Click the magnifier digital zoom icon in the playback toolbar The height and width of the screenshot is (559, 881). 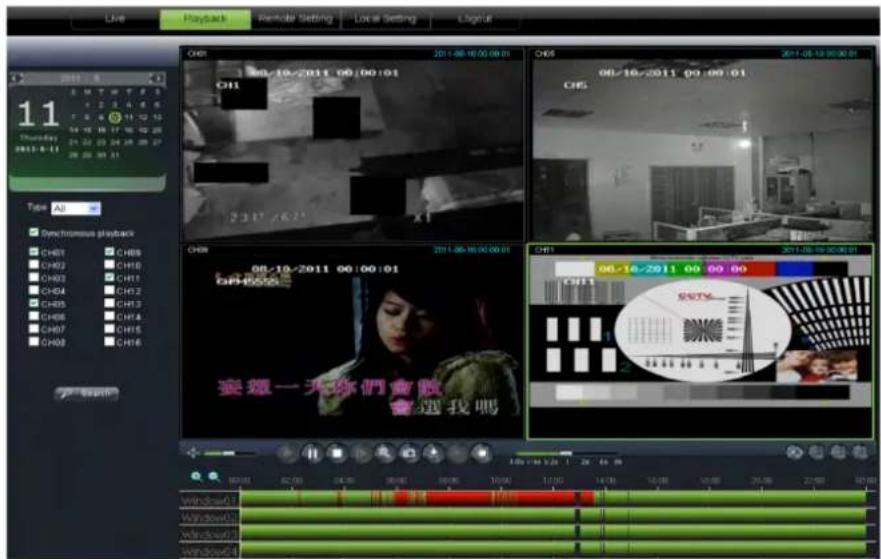pos(385,453)
